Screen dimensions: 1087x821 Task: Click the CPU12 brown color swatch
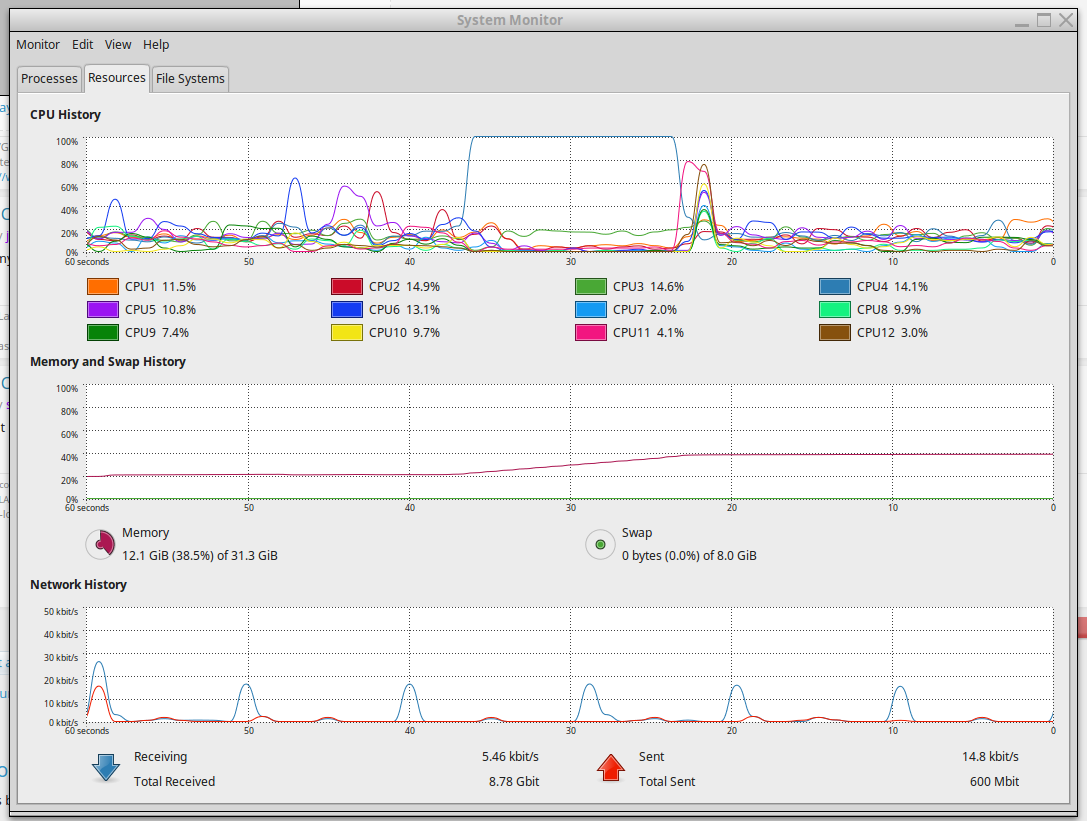coord(835,332)
